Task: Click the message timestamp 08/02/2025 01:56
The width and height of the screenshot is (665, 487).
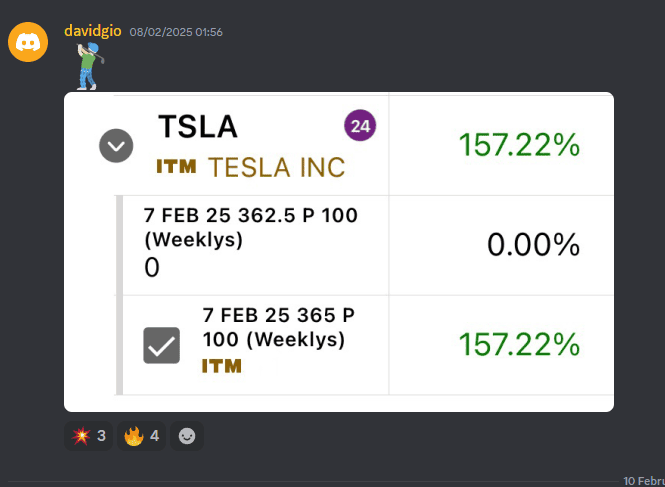Action: click(176, 32)
